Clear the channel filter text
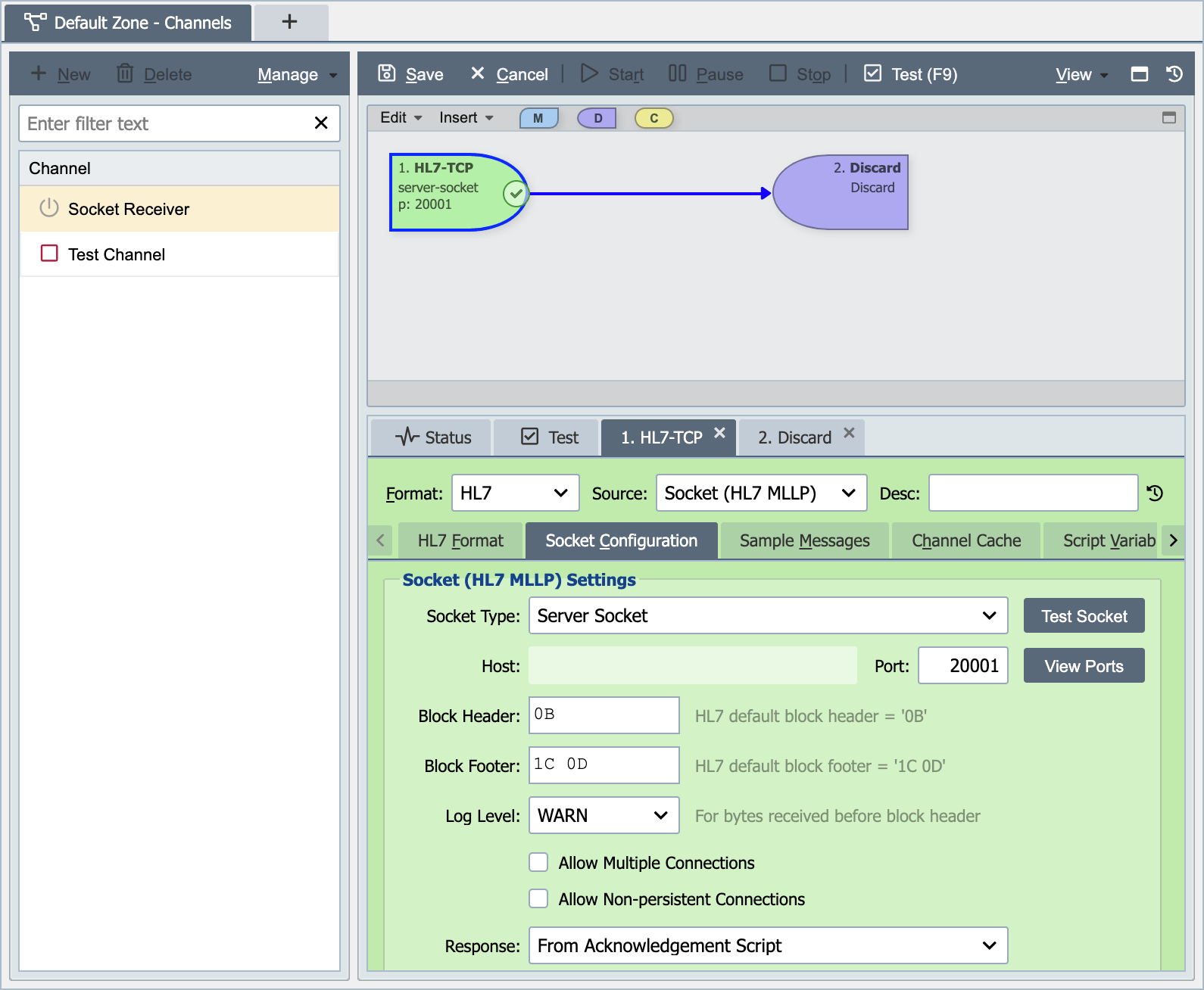The width and height of the screenshot is (1204, 990). [321, 123]
